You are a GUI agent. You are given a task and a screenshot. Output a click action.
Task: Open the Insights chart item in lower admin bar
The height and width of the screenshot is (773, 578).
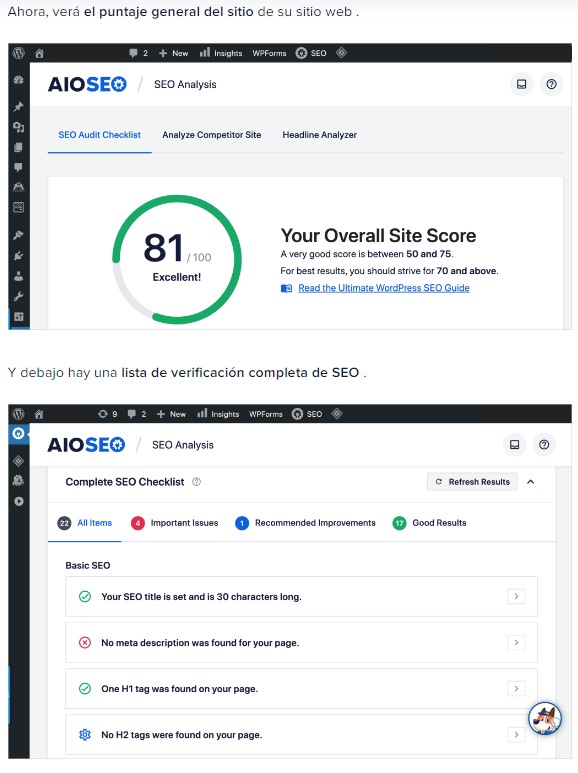218,414
